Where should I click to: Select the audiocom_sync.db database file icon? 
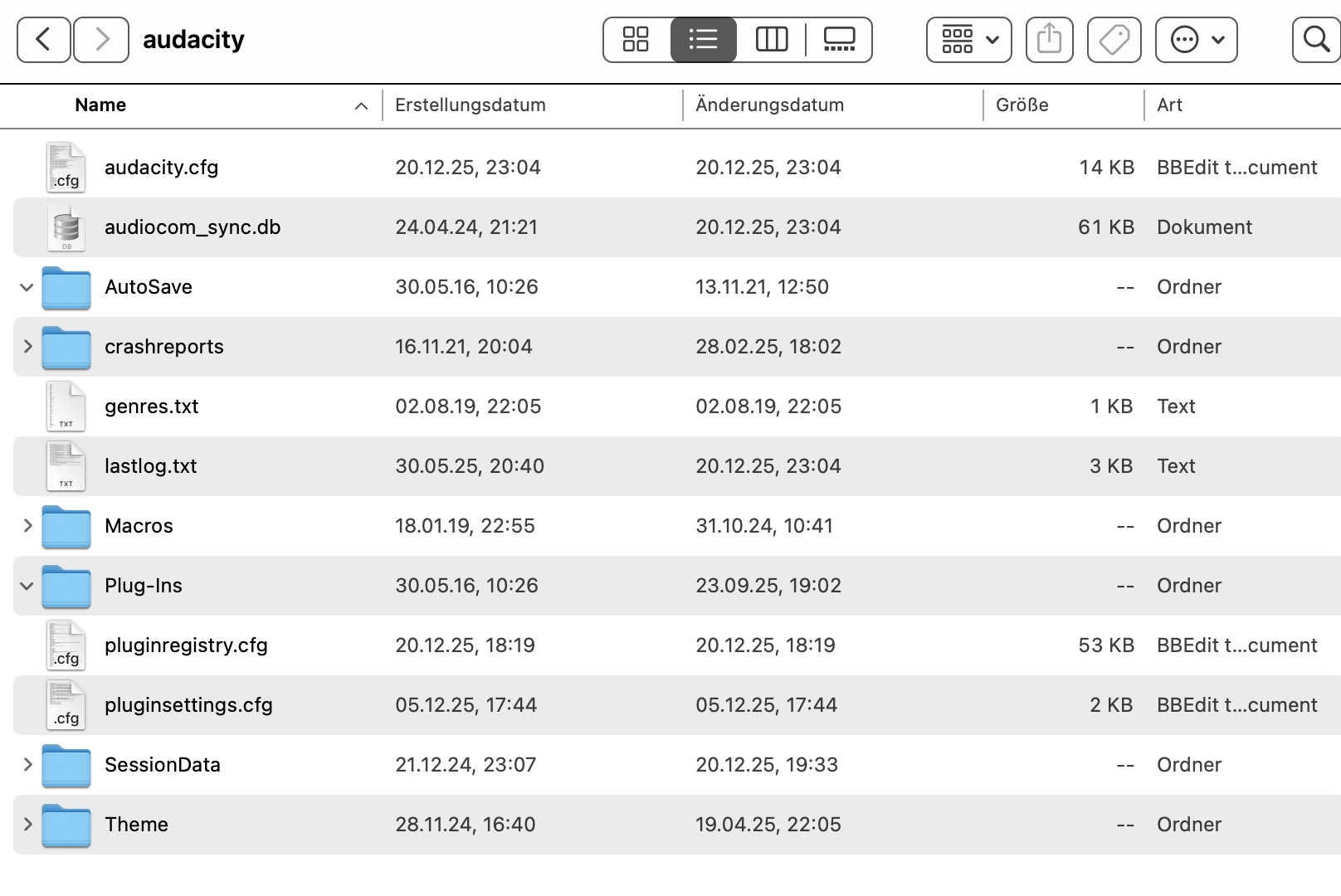pos(66,227)
